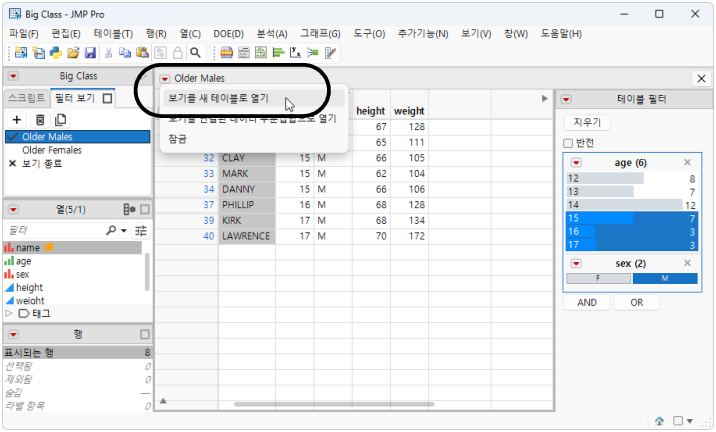Screen dimensions: 716x432
Task: Click the OR button
Action: [636, 302]
